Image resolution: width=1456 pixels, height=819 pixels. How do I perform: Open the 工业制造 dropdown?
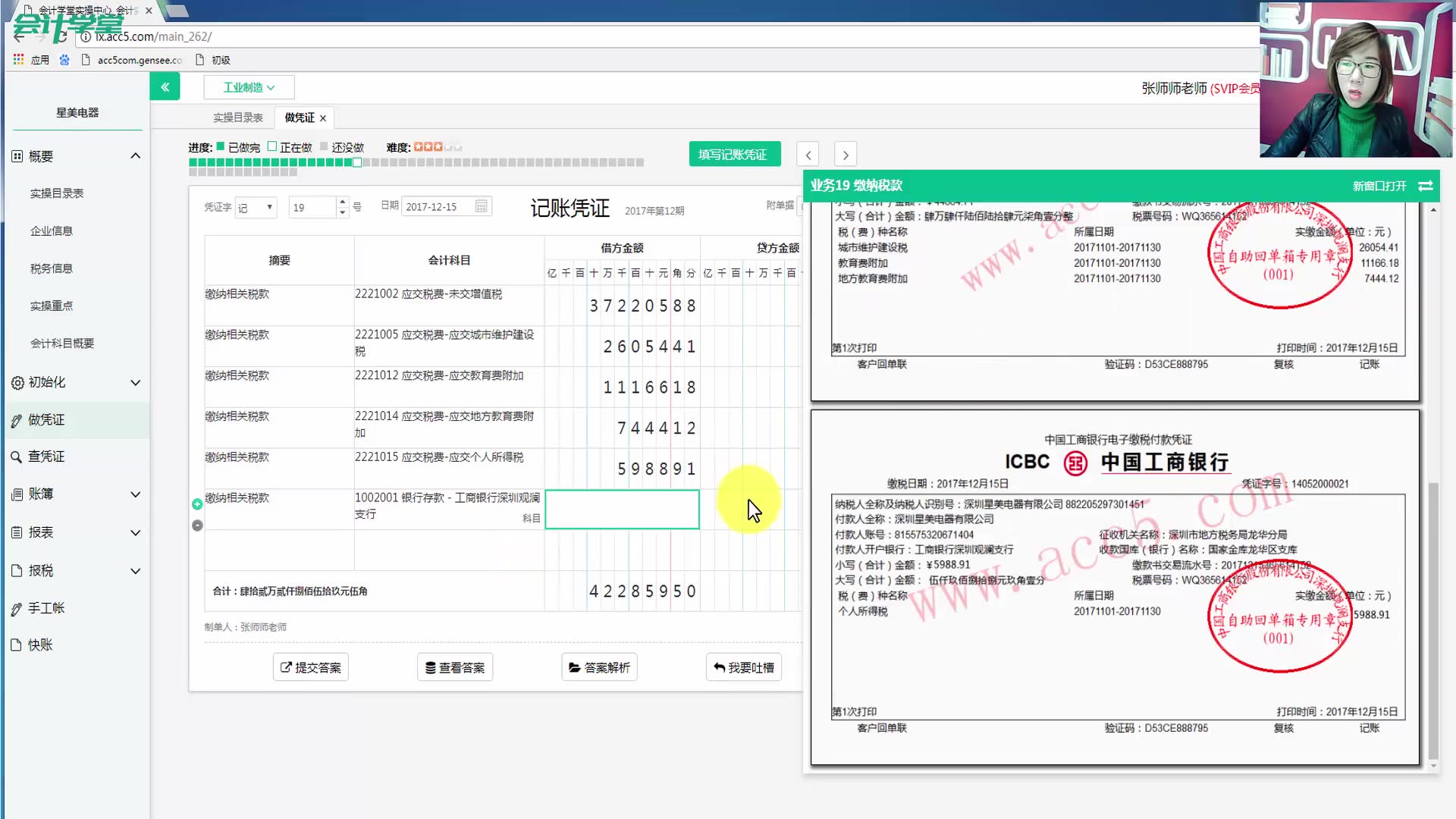(249, 86)
